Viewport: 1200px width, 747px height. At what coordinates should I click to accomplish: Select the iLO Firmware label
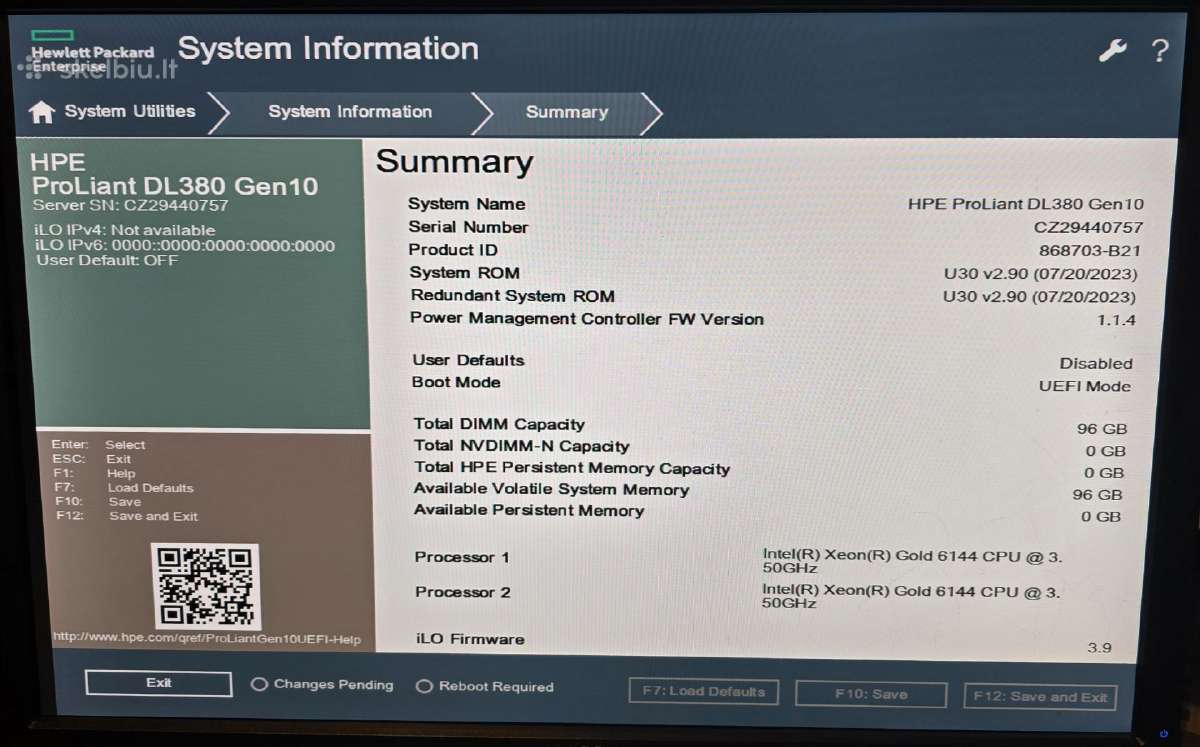point(470,639)
